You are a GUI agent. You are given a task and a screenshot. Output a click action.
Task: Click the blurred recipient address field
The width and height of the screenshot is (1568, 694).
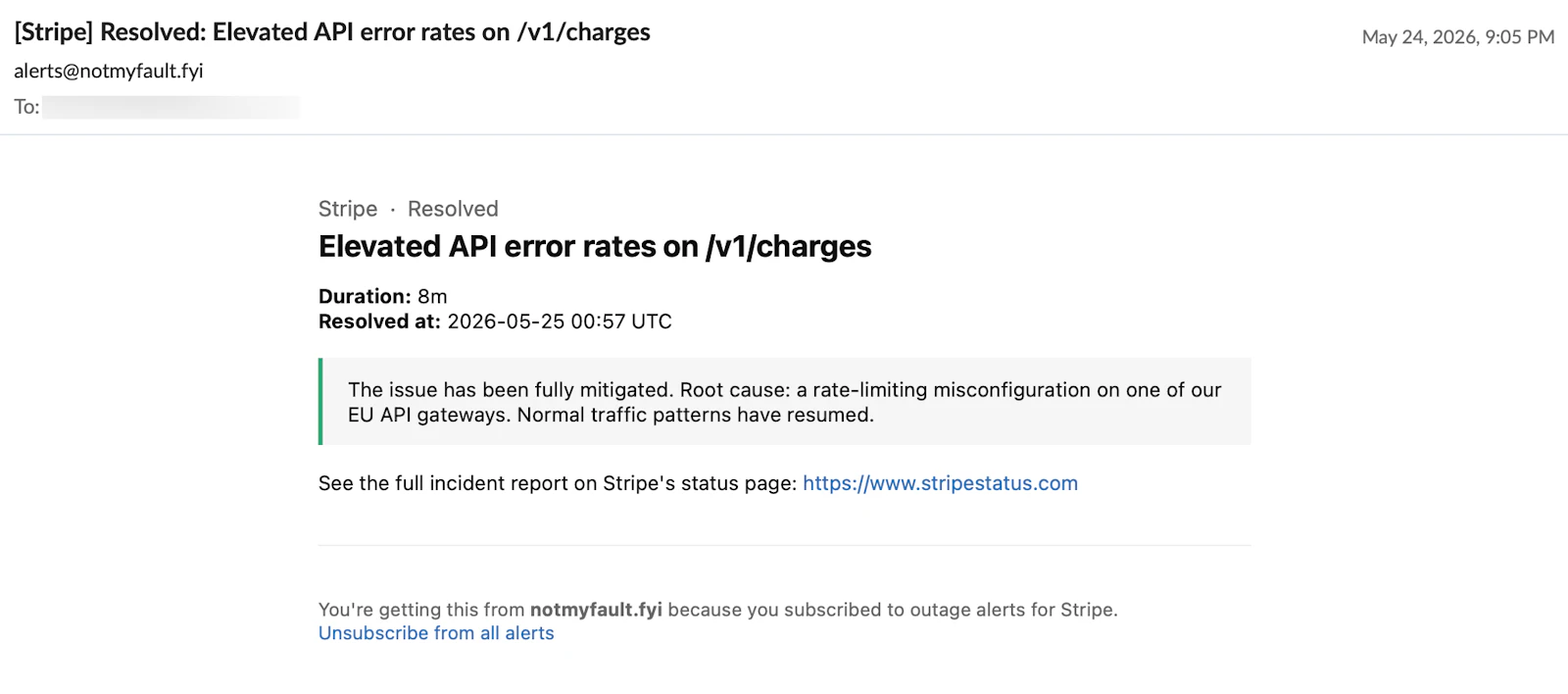(x=171, y=107)
